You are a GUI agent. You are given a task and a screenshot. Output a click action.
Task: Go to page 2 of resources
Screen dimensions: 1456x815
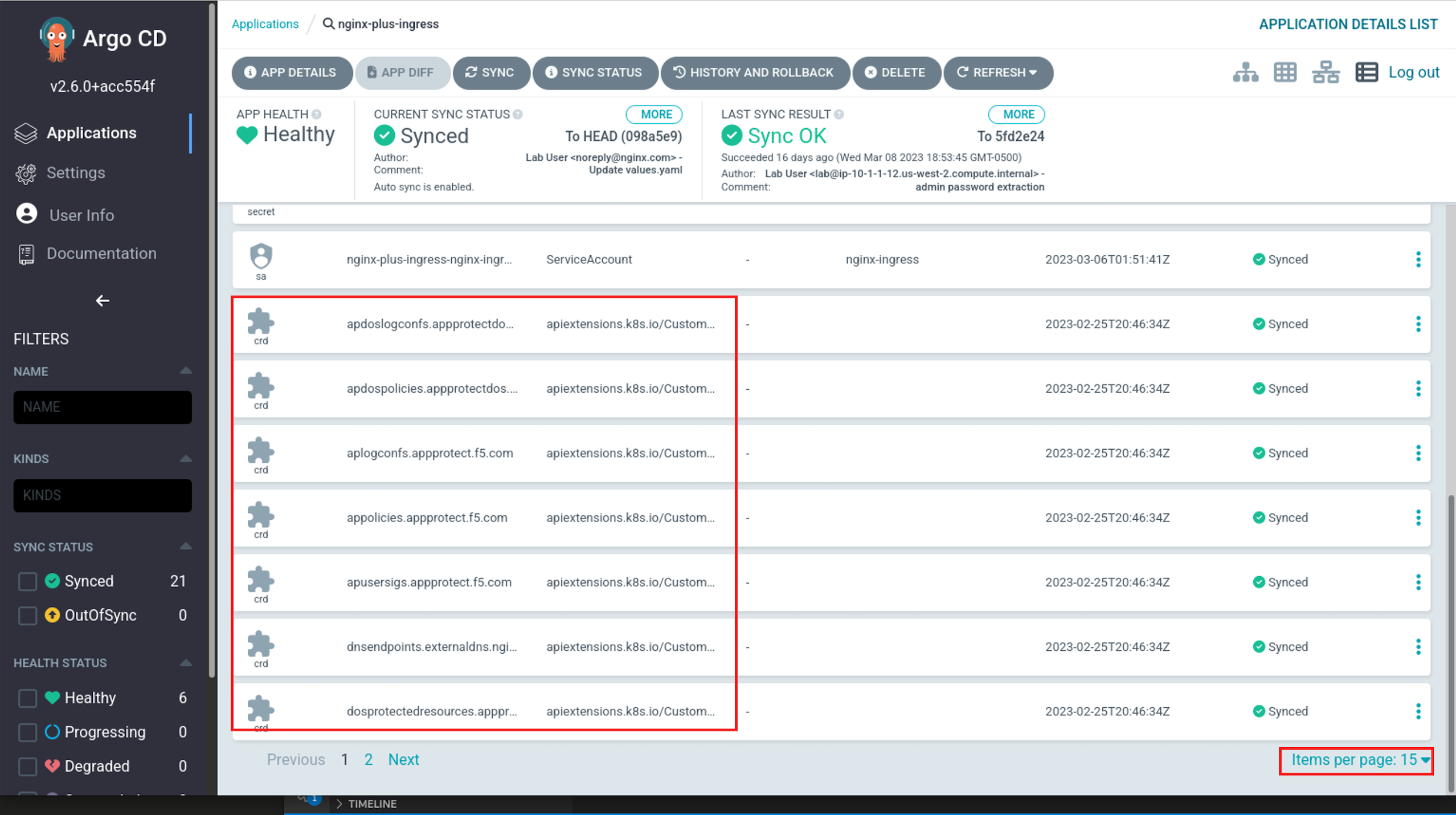[369, 760]
